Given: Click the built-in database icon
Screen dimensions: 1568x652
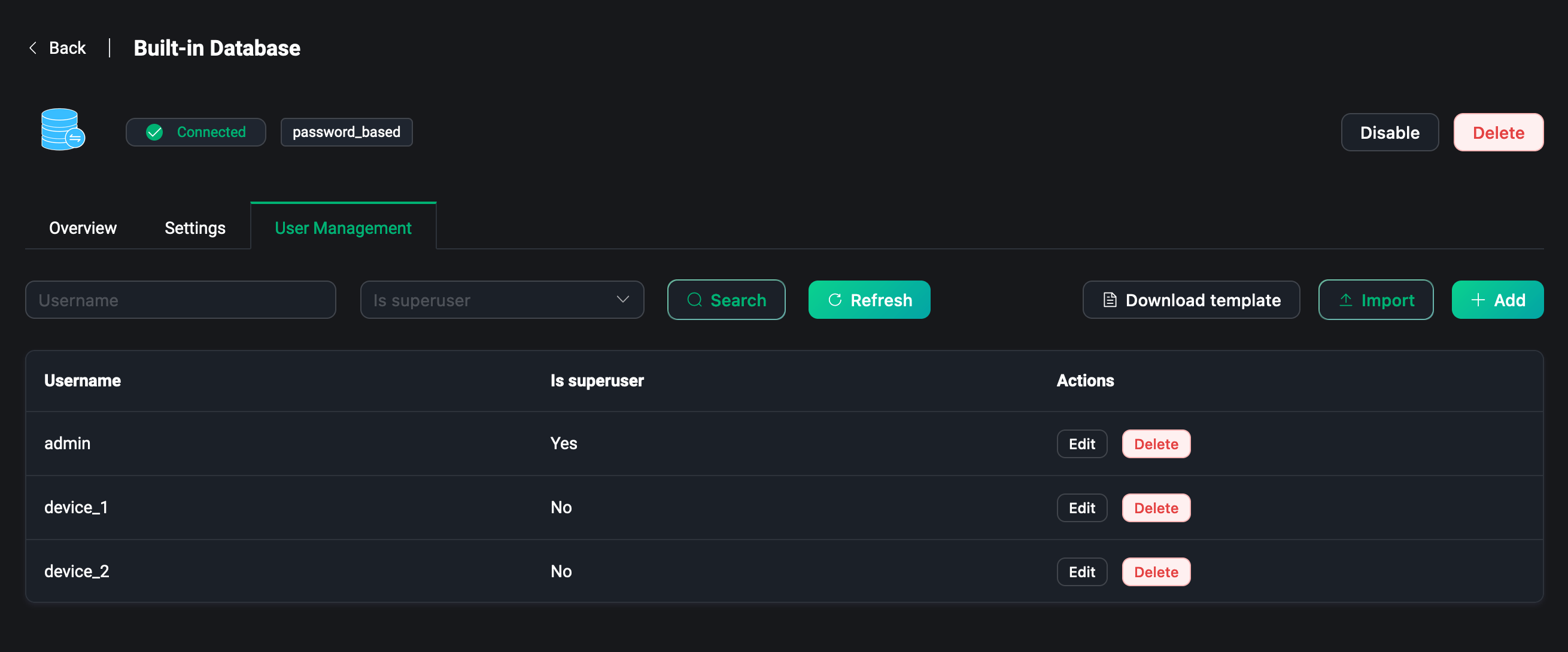Looking at the screenshot, I should 62,130.
